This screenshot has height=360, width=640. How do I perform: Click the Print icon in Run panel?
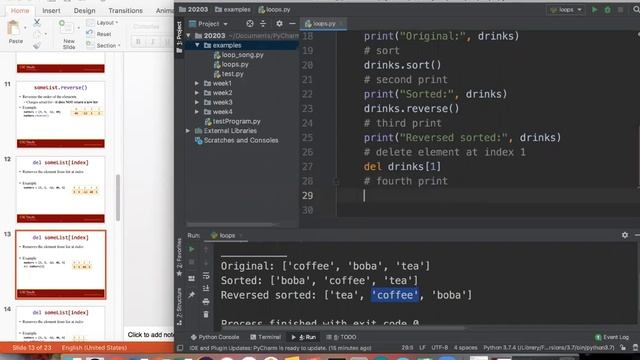click(206, 302)
